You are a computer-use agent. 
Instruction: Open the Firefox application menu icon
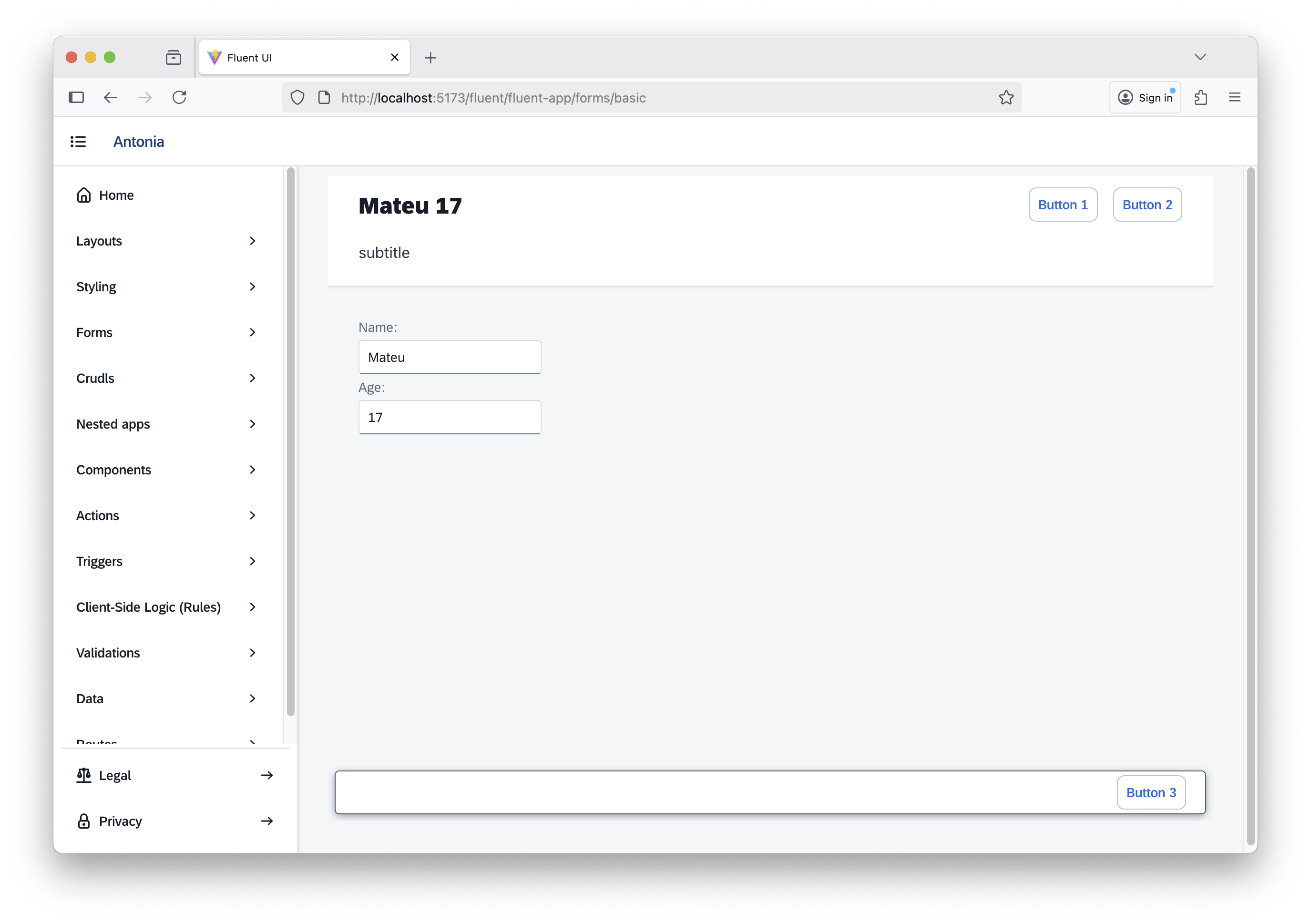pos(1234,98)
